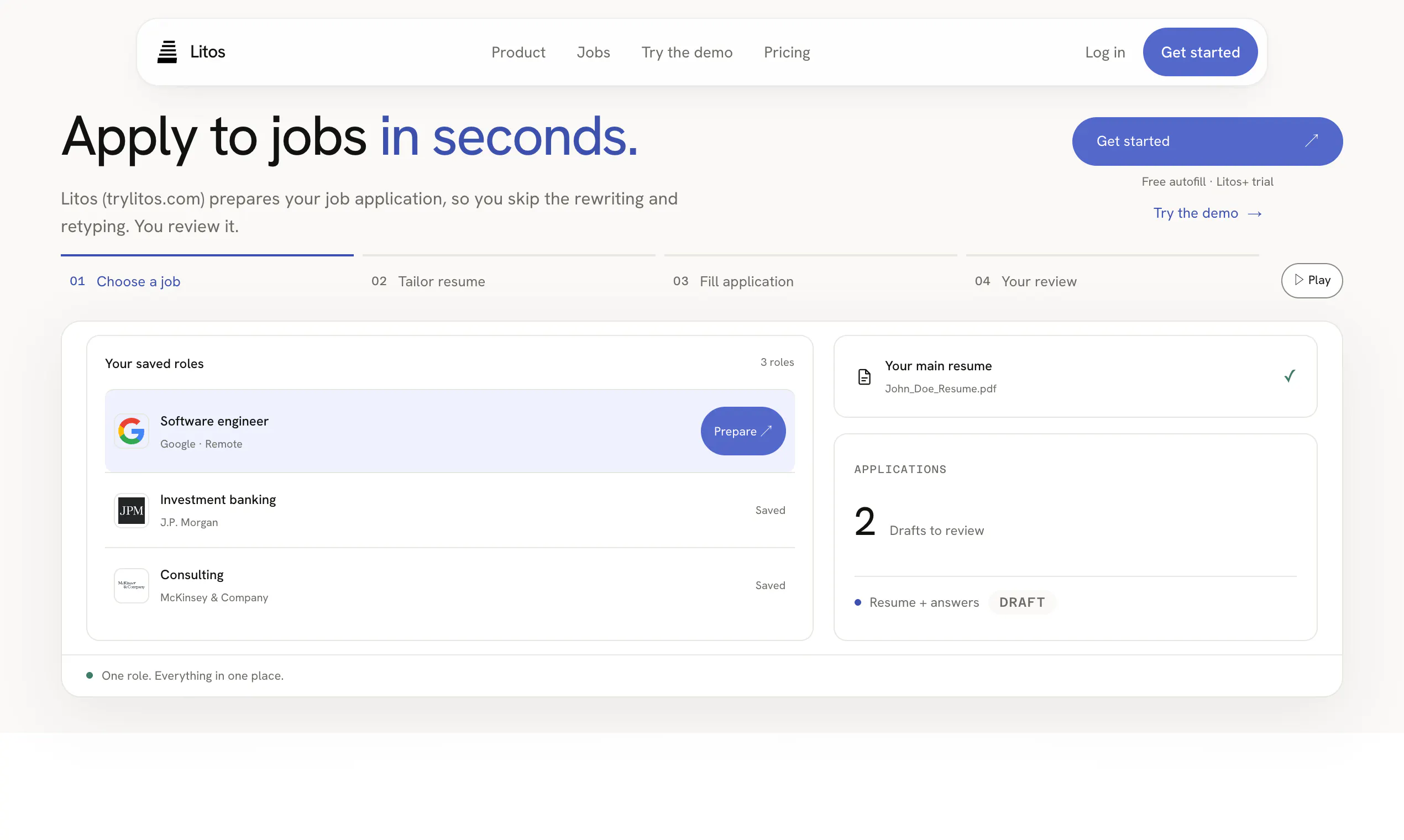Click the APPLICATIONS section label
Viewport: 1404px width, 840px height.
(x=900, y=469)
